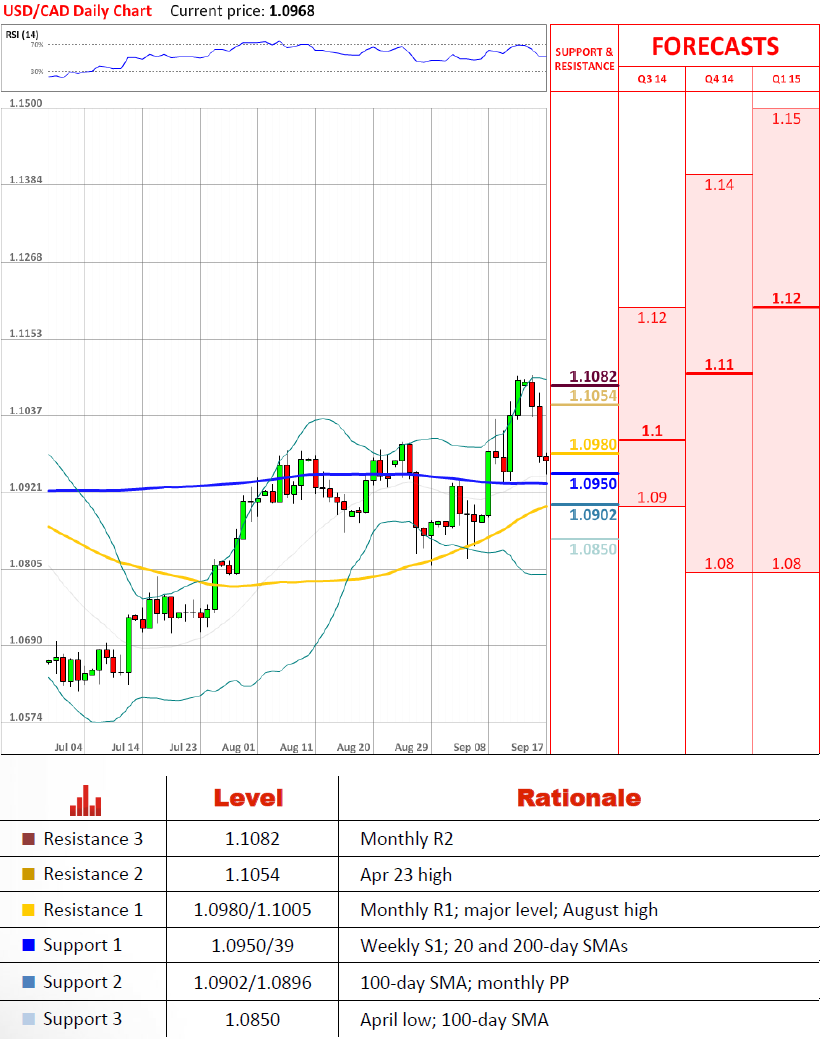Screen dimensions: 820x1039
Task: Click the 'Monthly R2' rationale cell
Action: (x=406, y=839)
